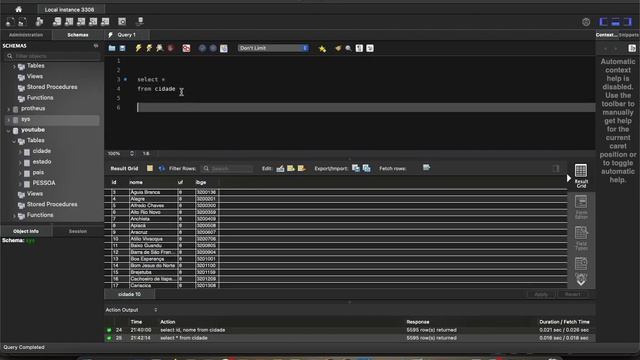Commit the current transaction
This screenshot has width=640, height=360.
202,48
